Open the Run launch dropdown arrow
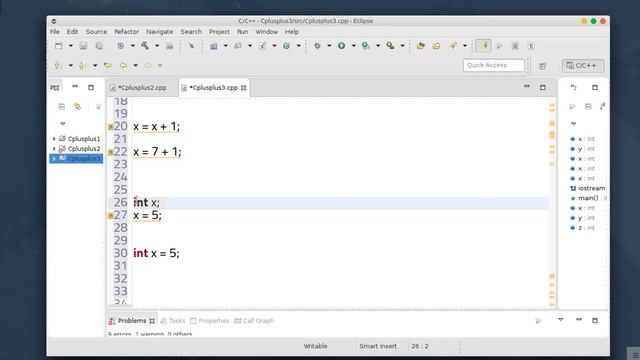 click(x=353, y=46)
